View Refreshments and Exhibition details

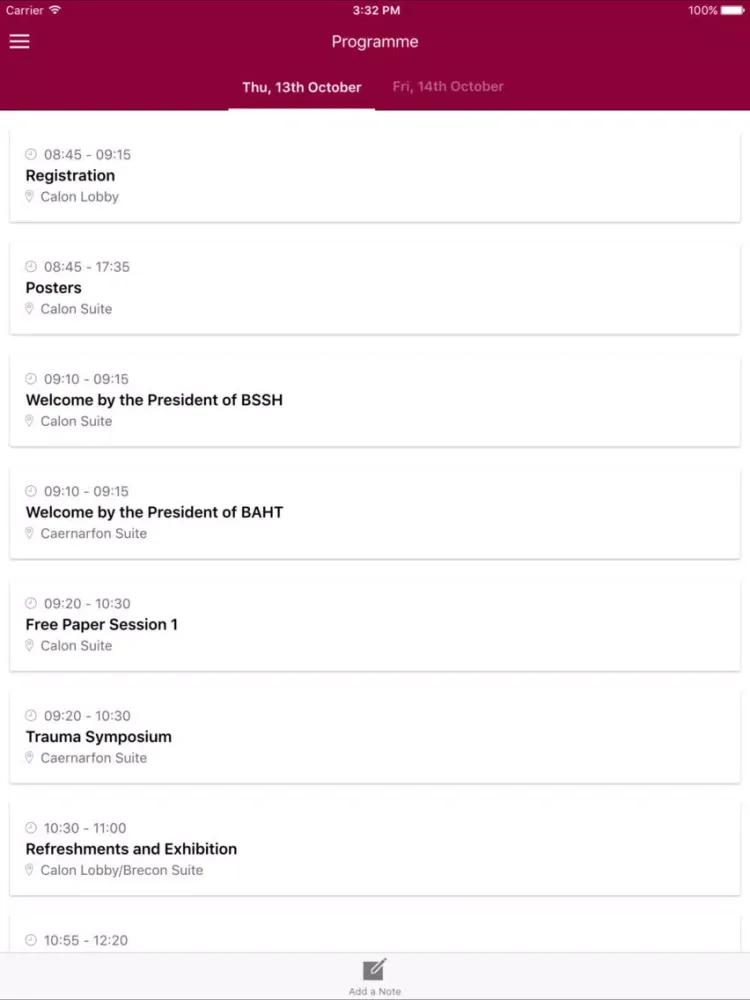click(374, 849)
